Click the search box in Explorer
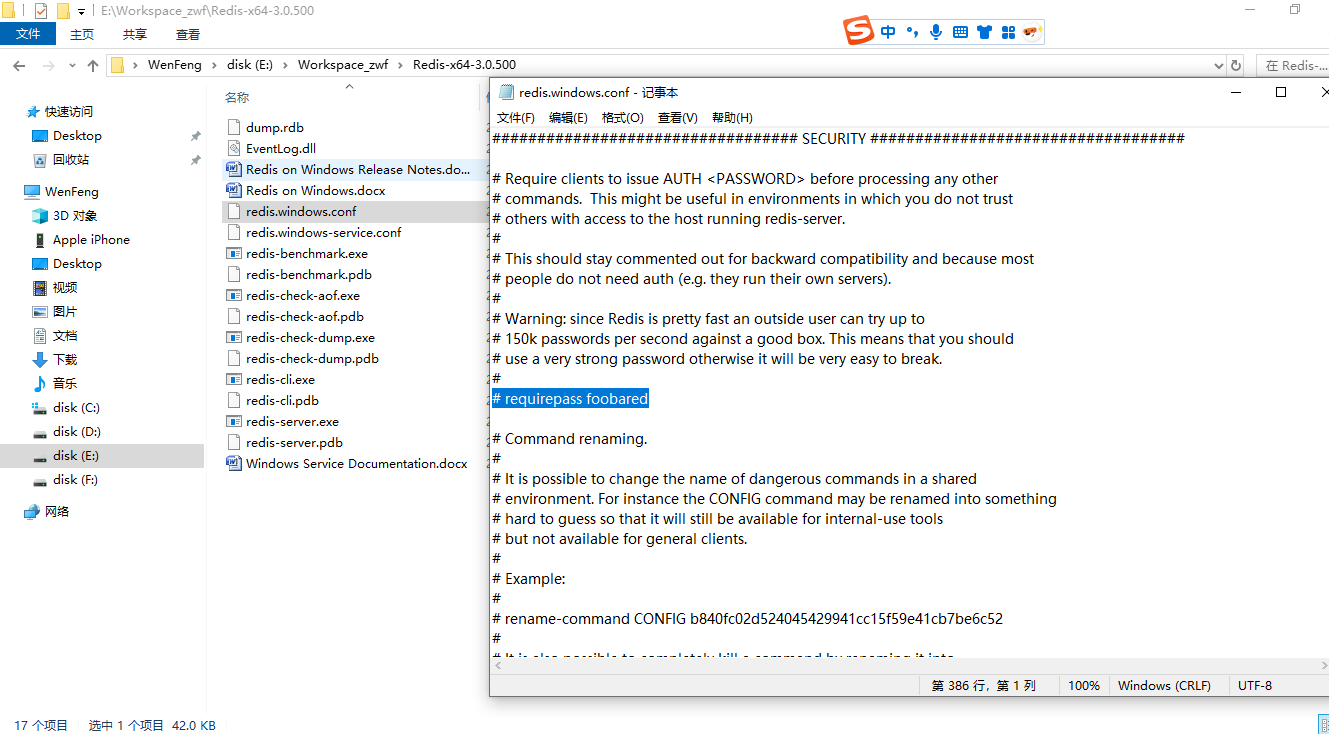Screen dimensions: 1329x734 pos(1292,65)
